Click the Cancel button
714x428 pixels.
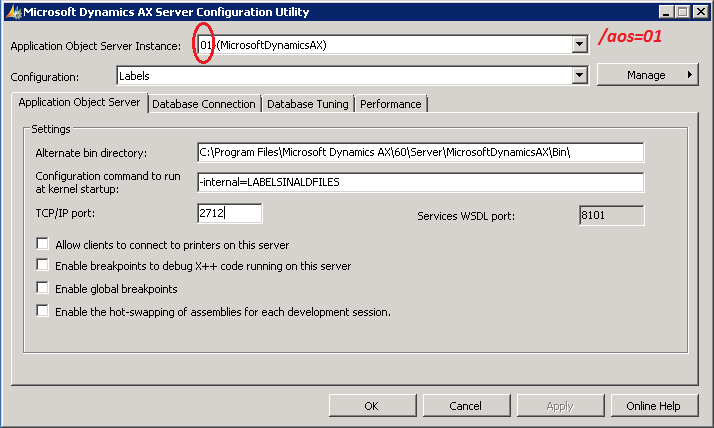[x=466, y=406]
